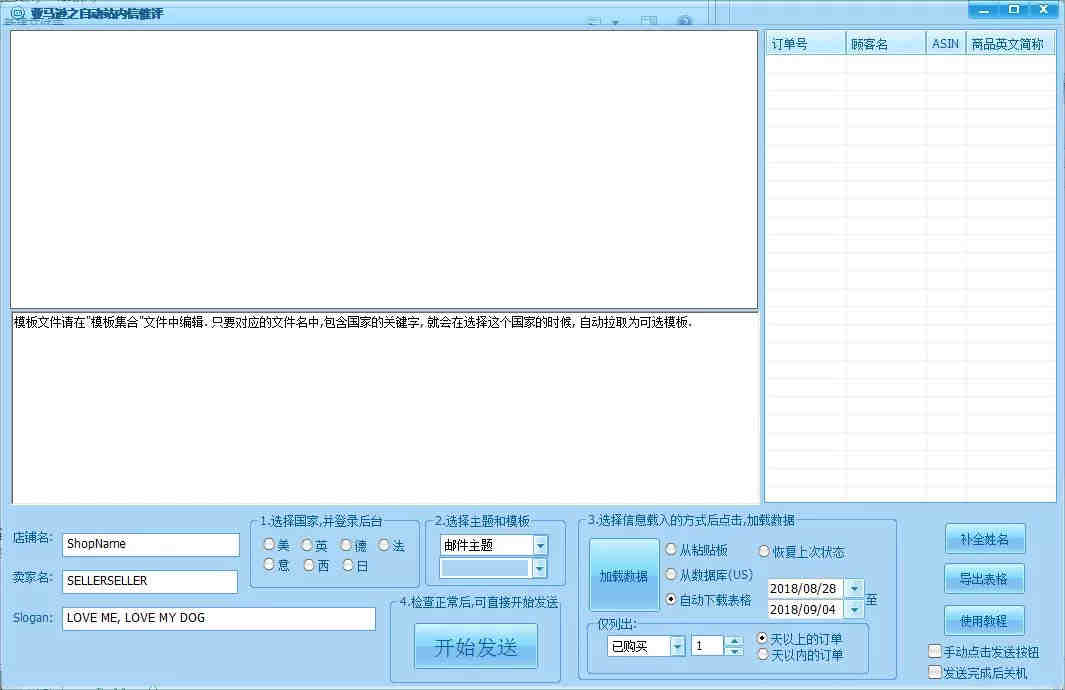The image size is (1065, 690).
Task: Click the ASIN column header
Action: coord(945,44)
